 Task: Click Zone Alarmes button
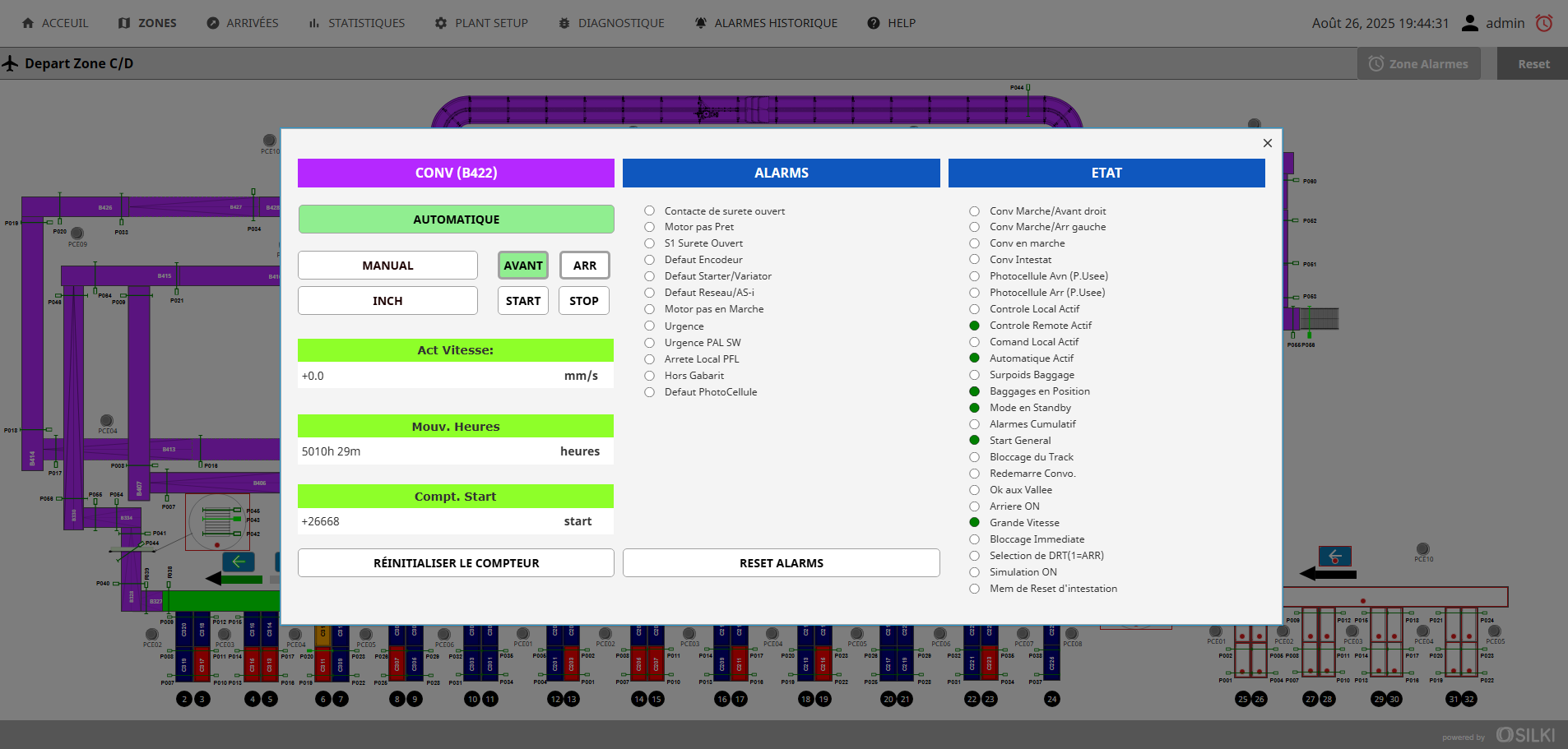point(1418,63)
